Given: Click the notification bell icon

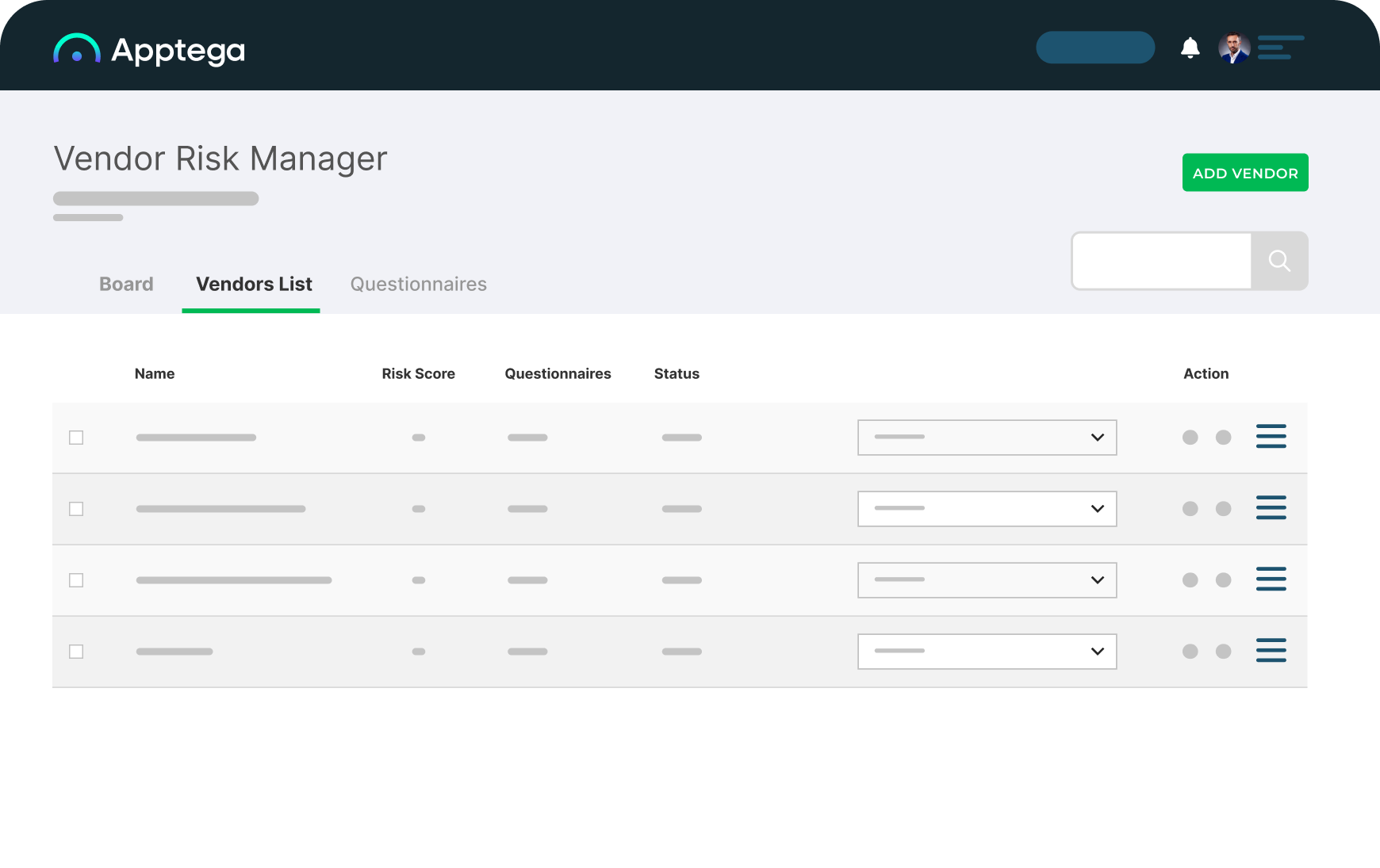Looking at the screenshot, I should (x=1190, y=48).
